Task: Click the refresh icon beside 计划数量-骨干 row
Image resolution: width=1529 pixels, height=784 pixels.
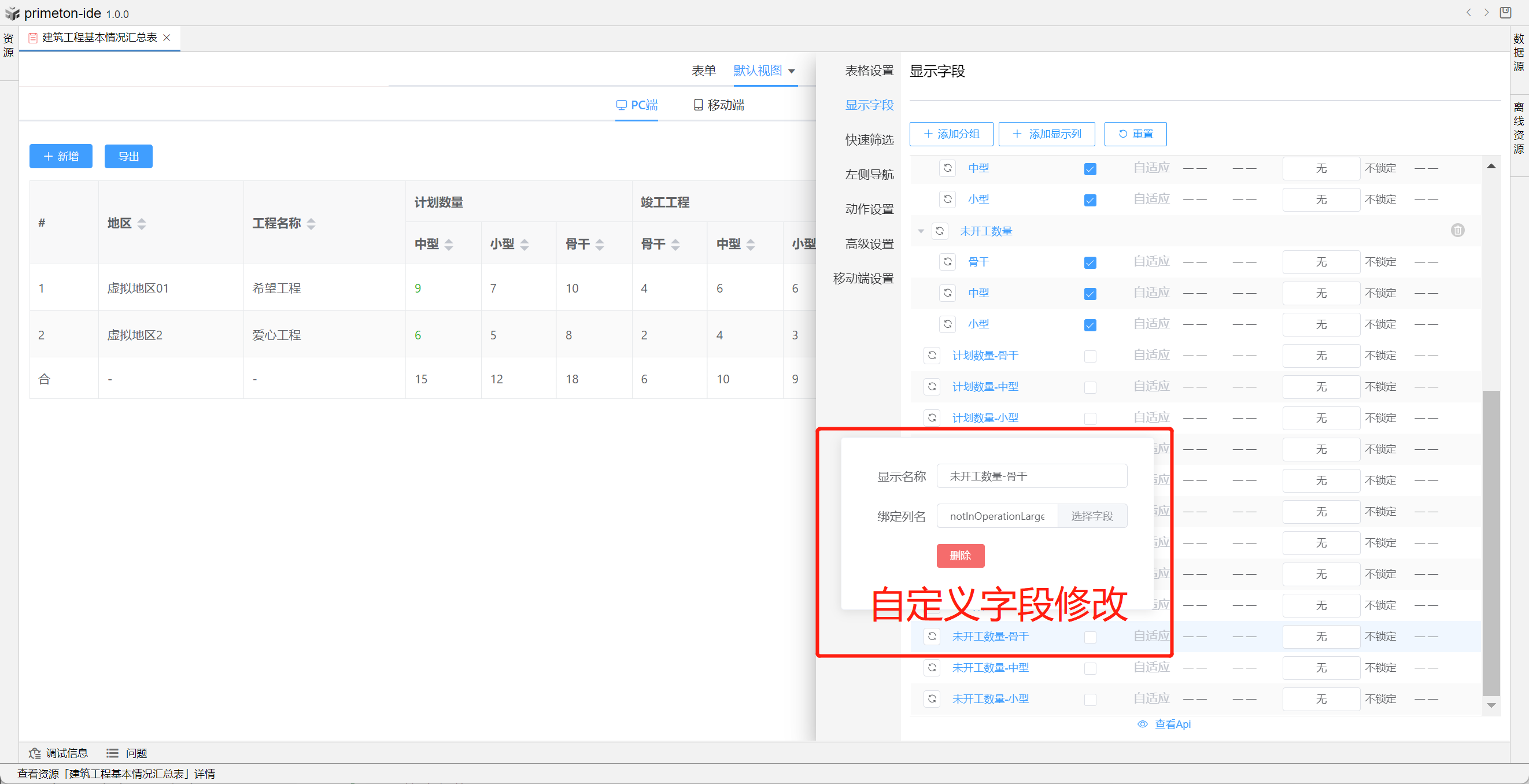Action: [x=932, y=355]
